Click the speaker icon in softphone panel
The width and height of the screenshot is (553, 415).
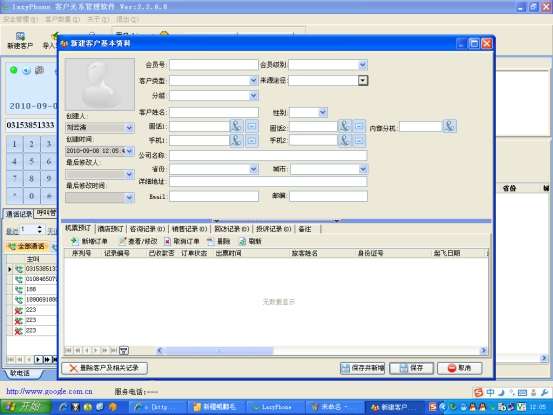click(x=26, y=71)
